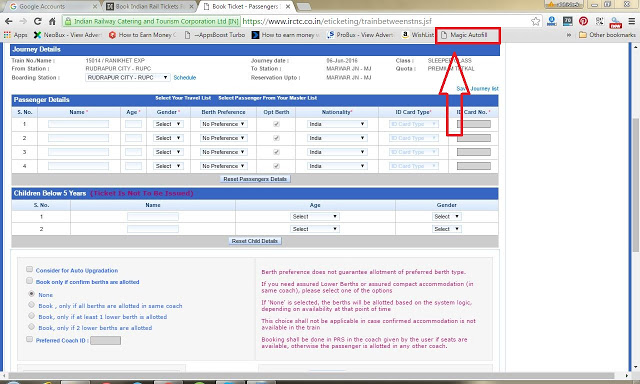The width and height of the screenshot is (640, 384).
Task: Go to browser home page icon
Action: click(52, 21)
